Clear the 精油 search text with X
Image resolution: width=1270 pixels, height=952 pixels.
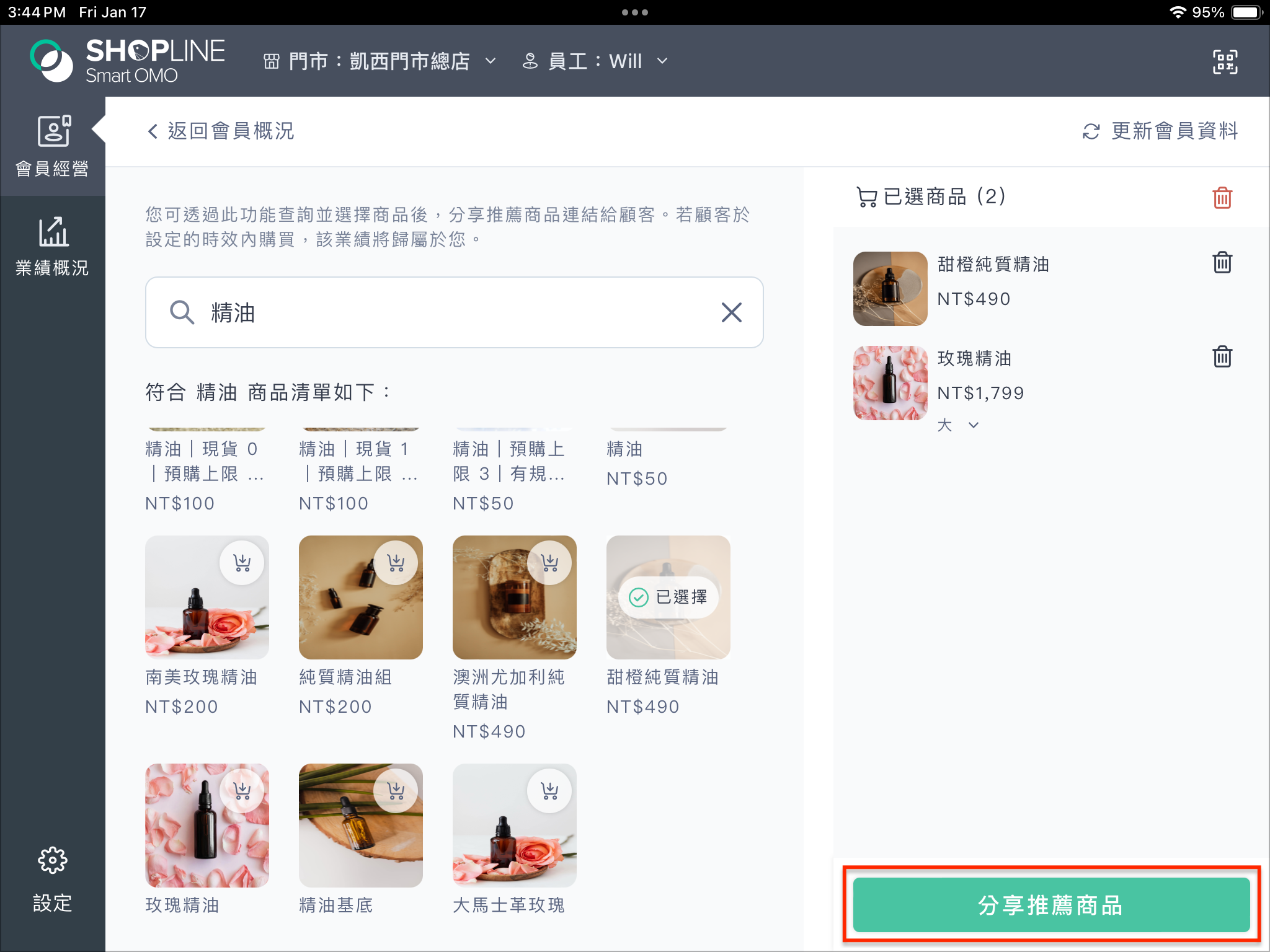click(x=732, y=312)
